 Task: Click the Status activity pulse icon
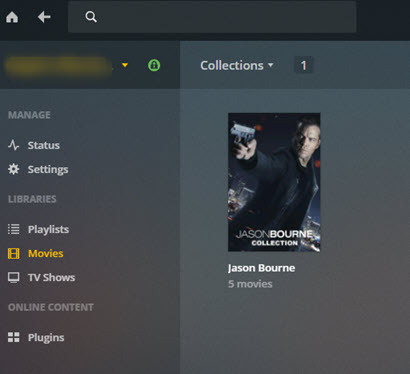coord(13,145)
